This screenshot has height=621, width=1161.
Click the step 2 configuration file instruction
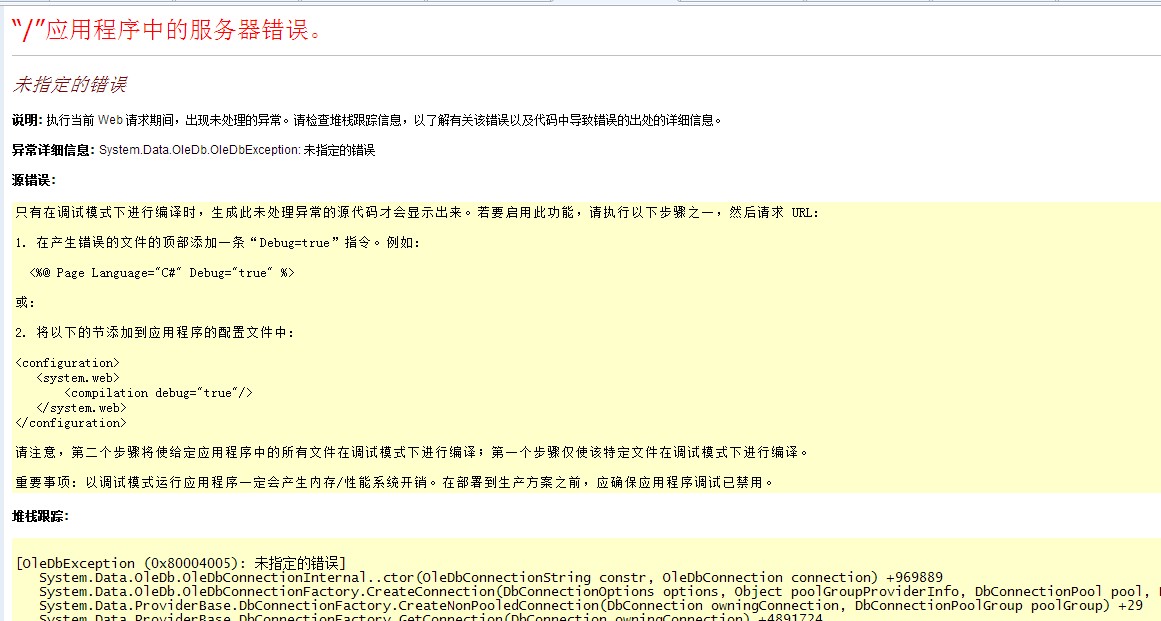pyautogui.click(x=155, y=333)
